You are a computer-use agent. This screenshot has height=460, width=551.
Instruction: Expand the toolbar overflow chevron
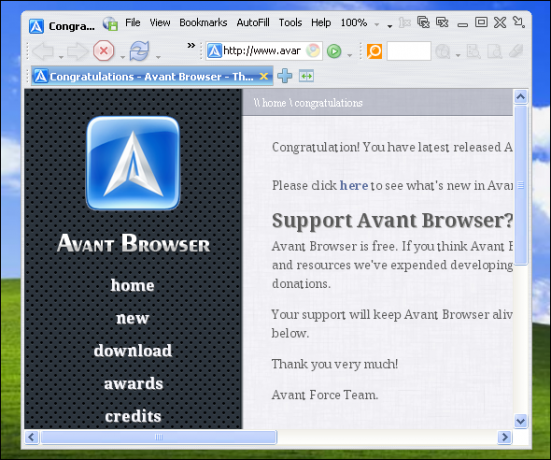click(191, 45)
